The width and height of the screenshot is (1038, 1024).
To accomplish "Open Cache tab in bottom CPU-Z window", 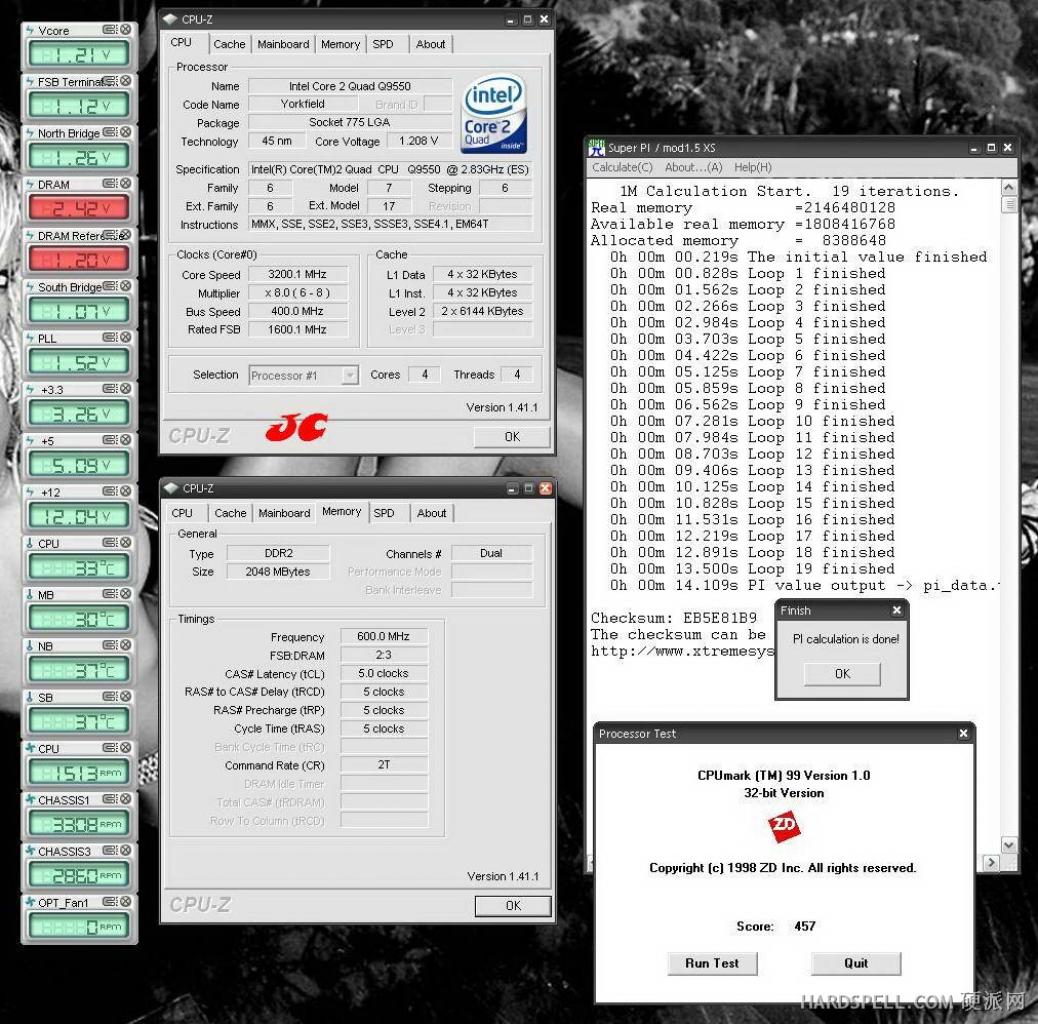I will [230, 513].
